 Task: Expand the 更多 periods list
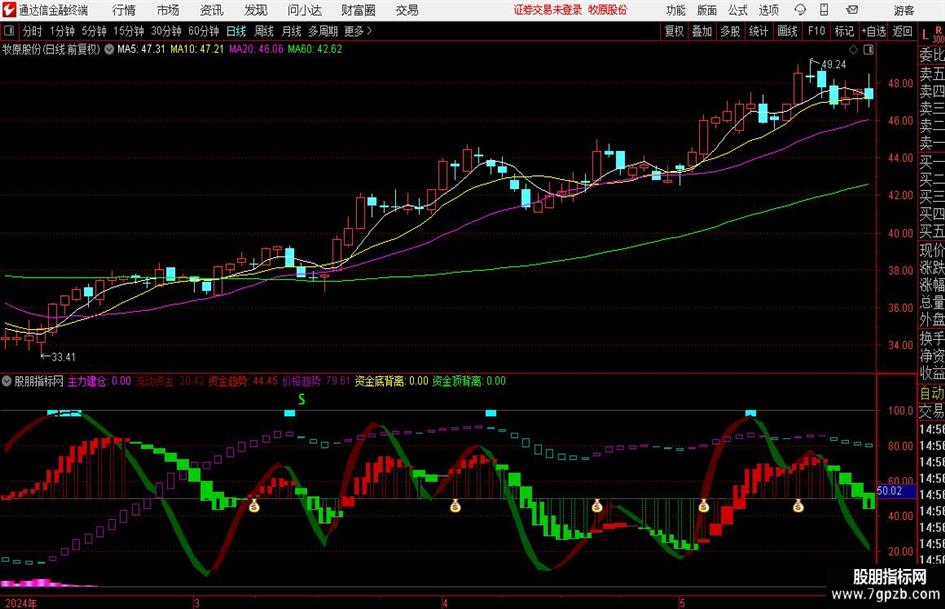(x=358, y=31)
